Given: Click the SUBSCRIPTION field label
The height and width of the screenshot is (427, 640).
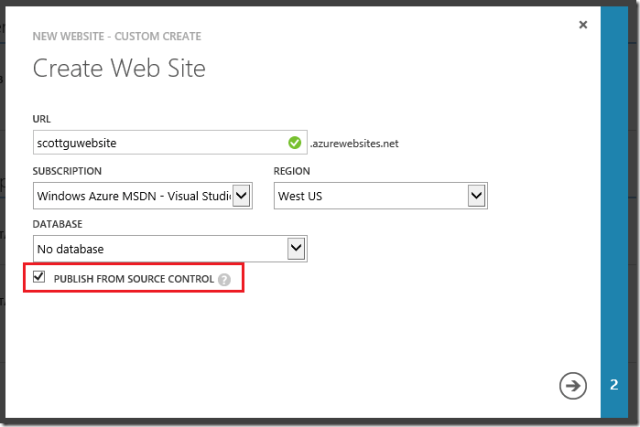Looking at the screenshot, I should (68, 171).
